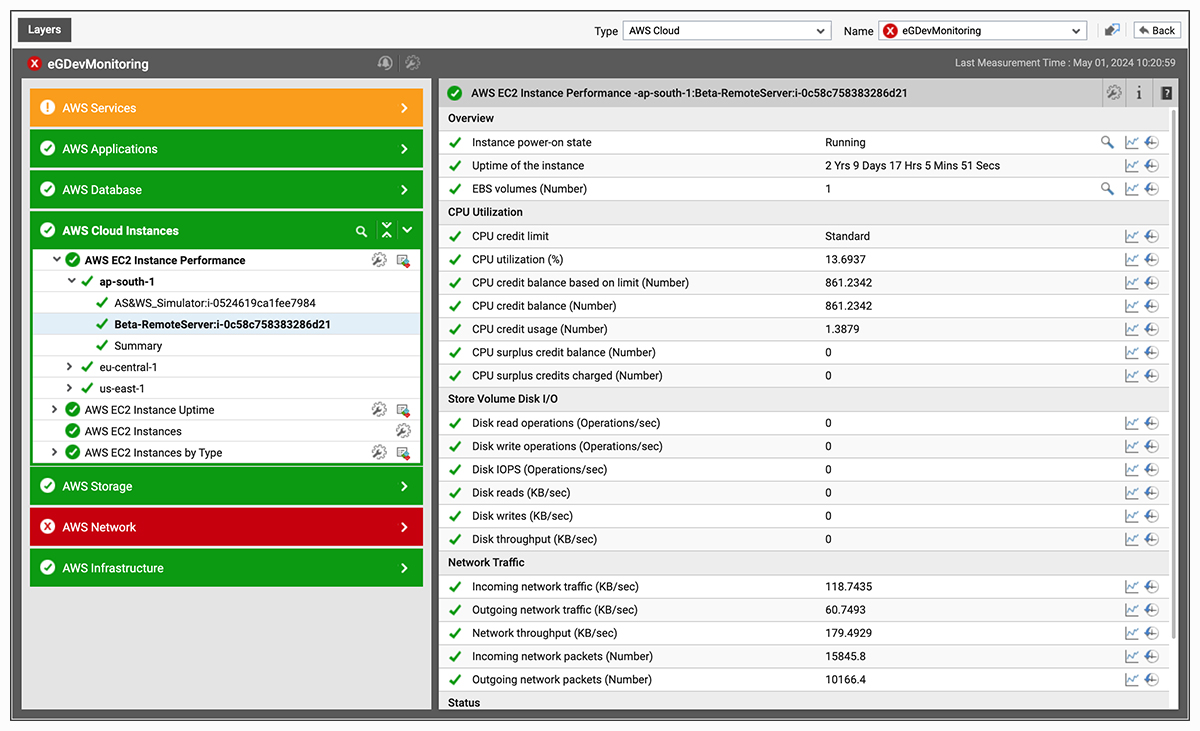The image size is (1200, 731).
Task: Open history clock icon for Outgoing network traffic
Action: point(1152,610)
